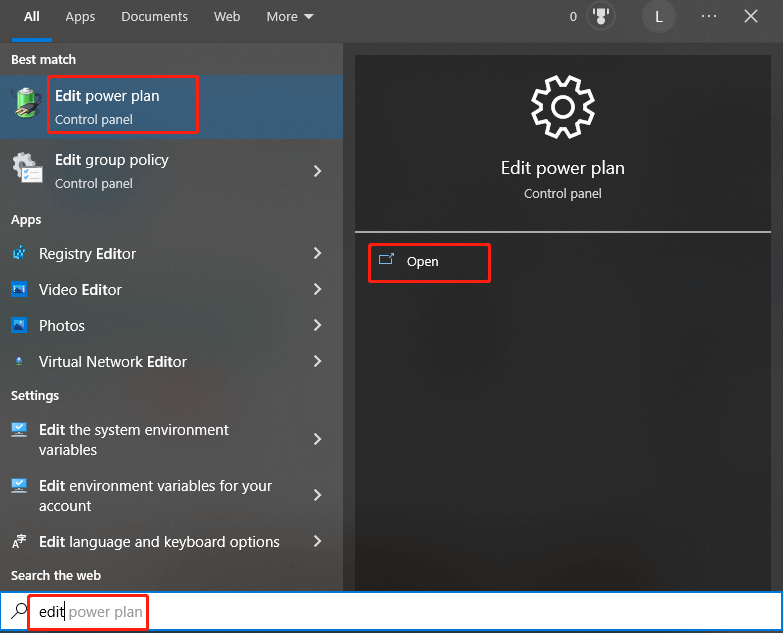Expand the Virtual Network Editor chevron
This screenshot has width=783, height=633.
click(x=317, y=361)
